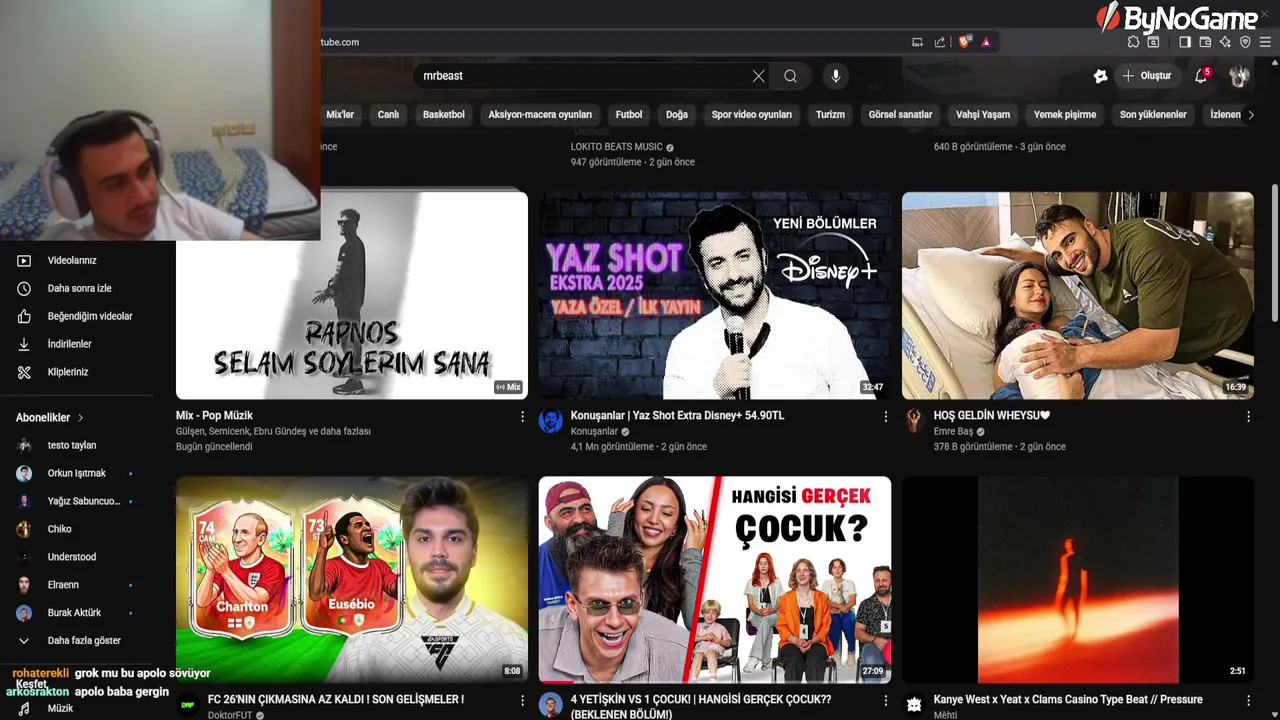
Task: Select the Futbol chip
Action: (629, 115)
